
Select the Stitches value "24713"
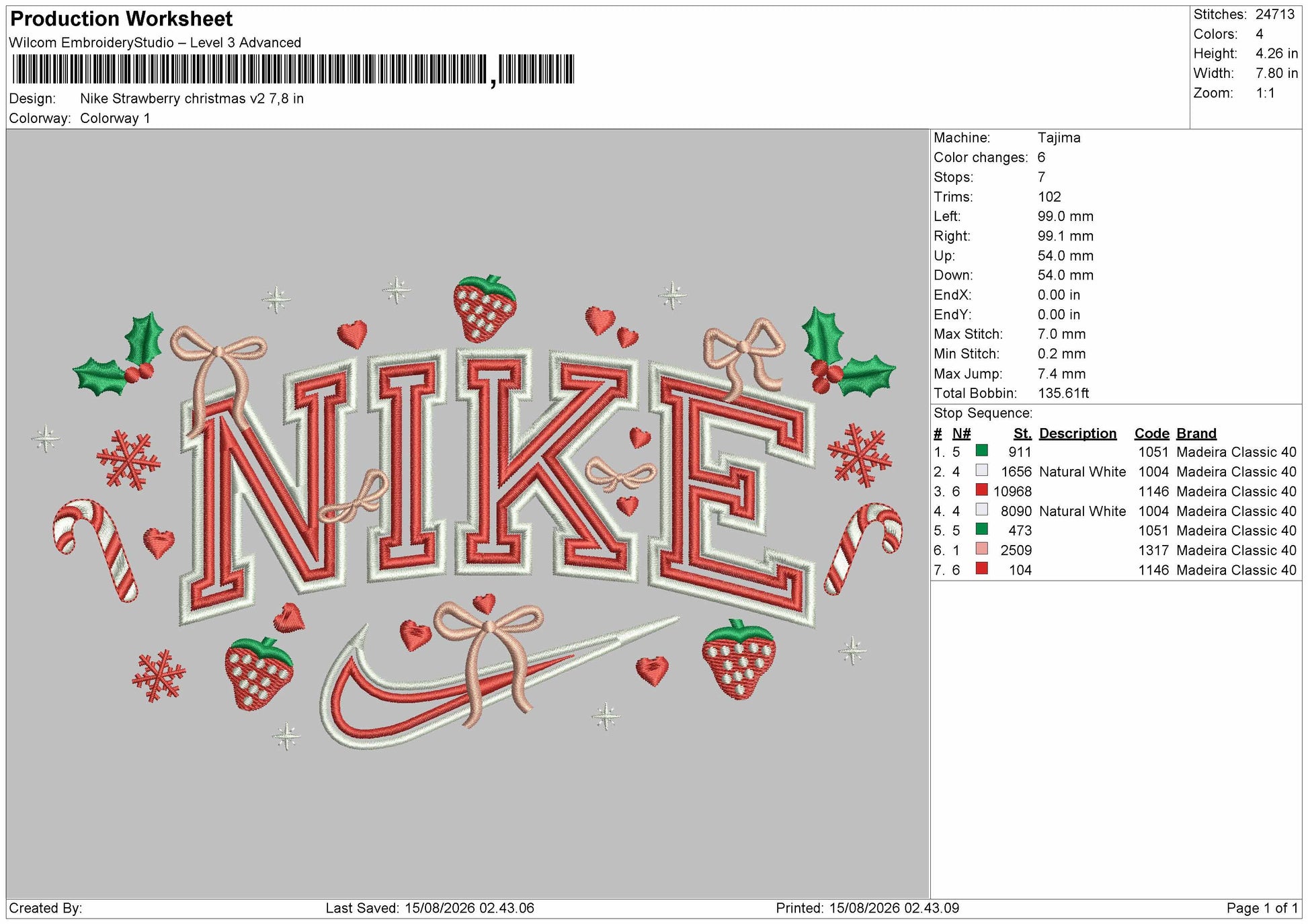click(x=1275, y=14)
